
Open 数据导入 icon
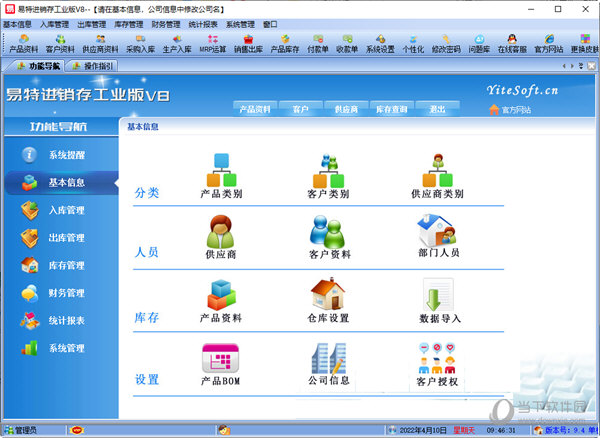440,301
